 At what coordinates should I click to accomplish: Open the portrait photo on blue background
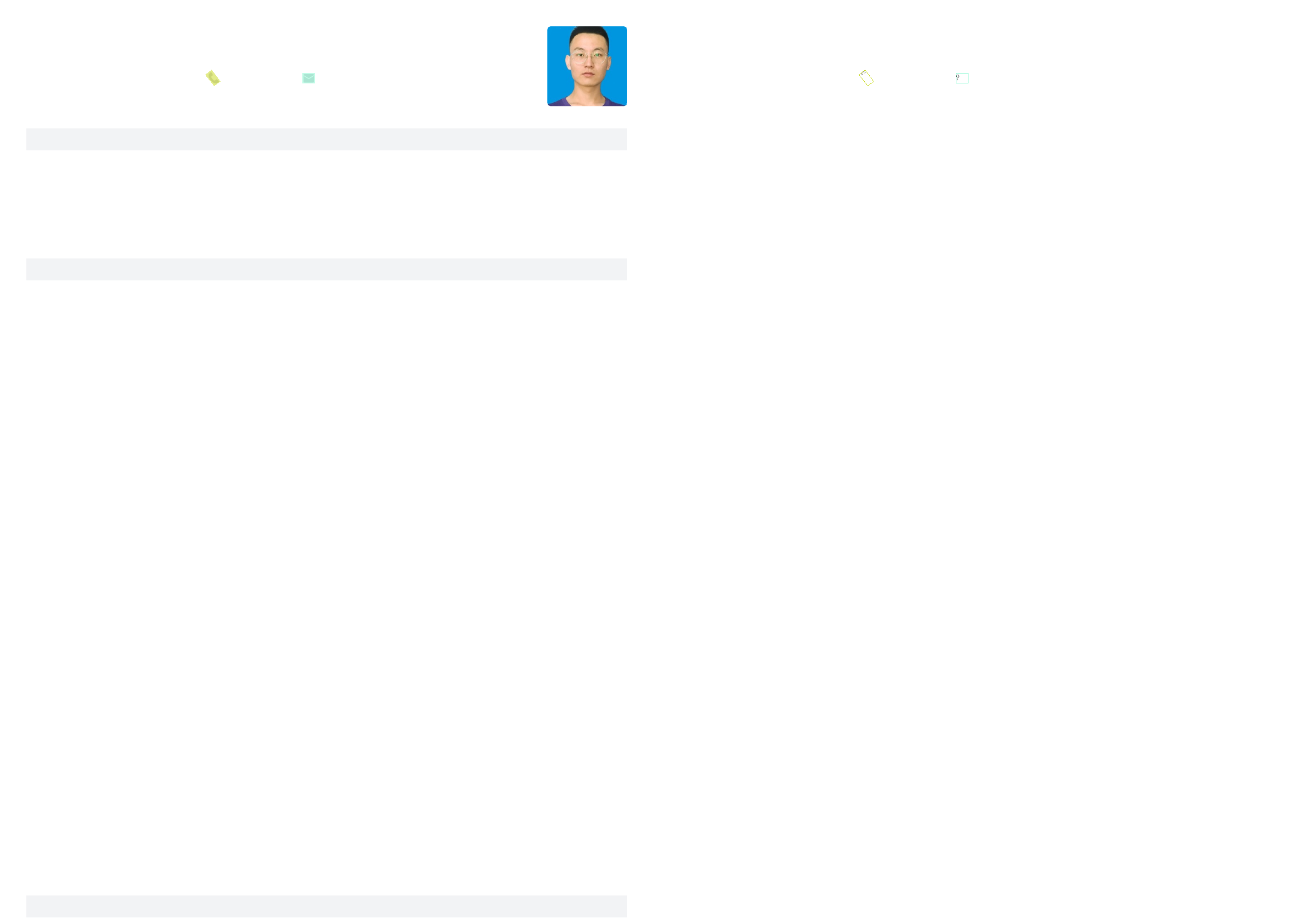pyautogui.click(x=587, y=66)
